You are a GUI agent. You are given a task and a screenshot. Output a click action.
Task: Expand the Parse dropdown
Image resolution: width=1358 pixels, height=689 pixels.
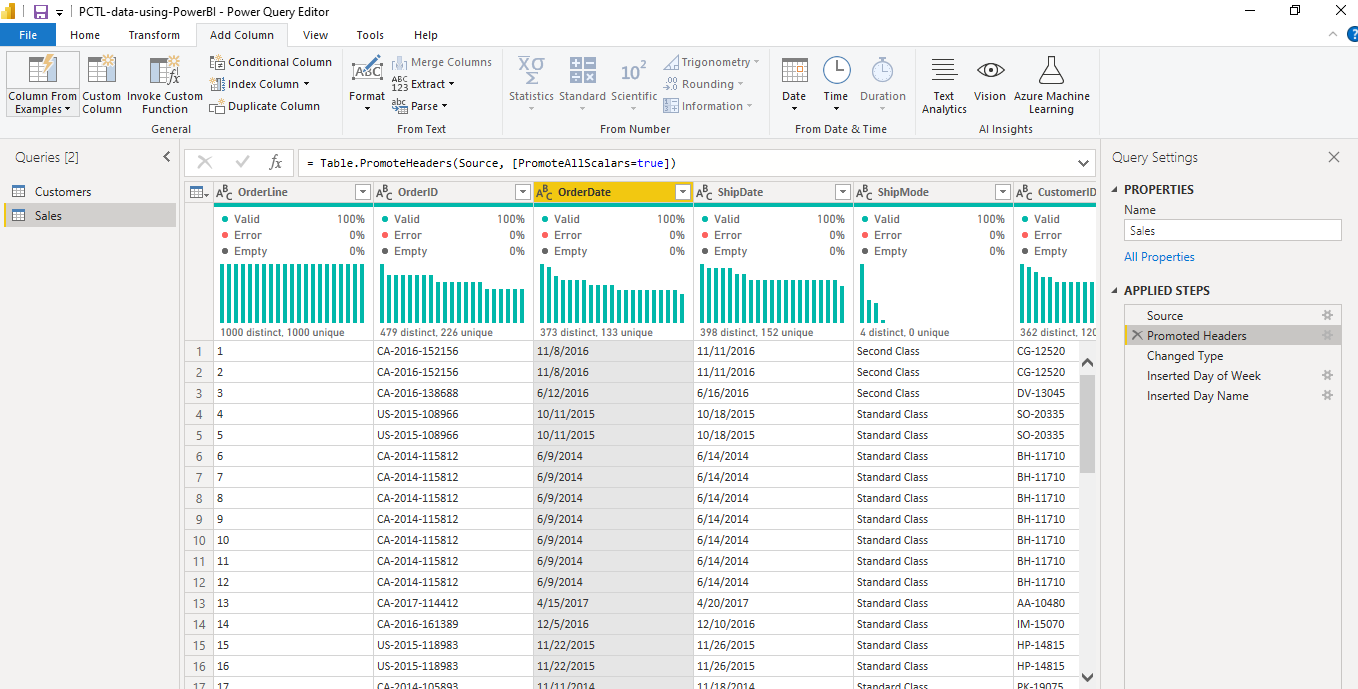click(444, 106)
